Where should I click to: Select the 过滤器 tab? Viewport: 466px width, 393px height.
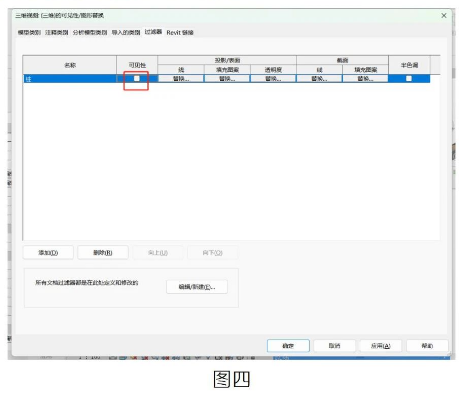pyautogui.click(x=153, y=32)
